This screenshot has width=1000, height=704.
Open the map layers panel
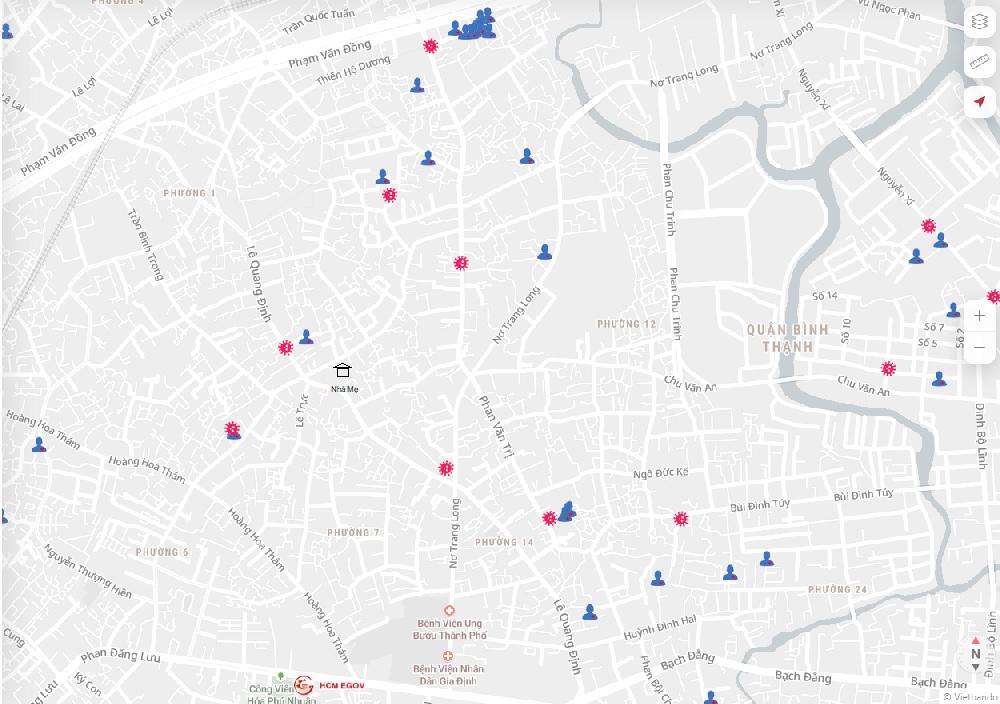point(980,22)
